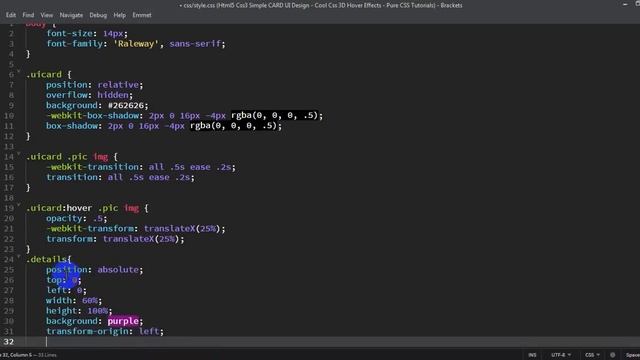Collapse the .uicard rule fold on line 6
Viewport: 640px width, 360px height.
(x=19, y=72)
